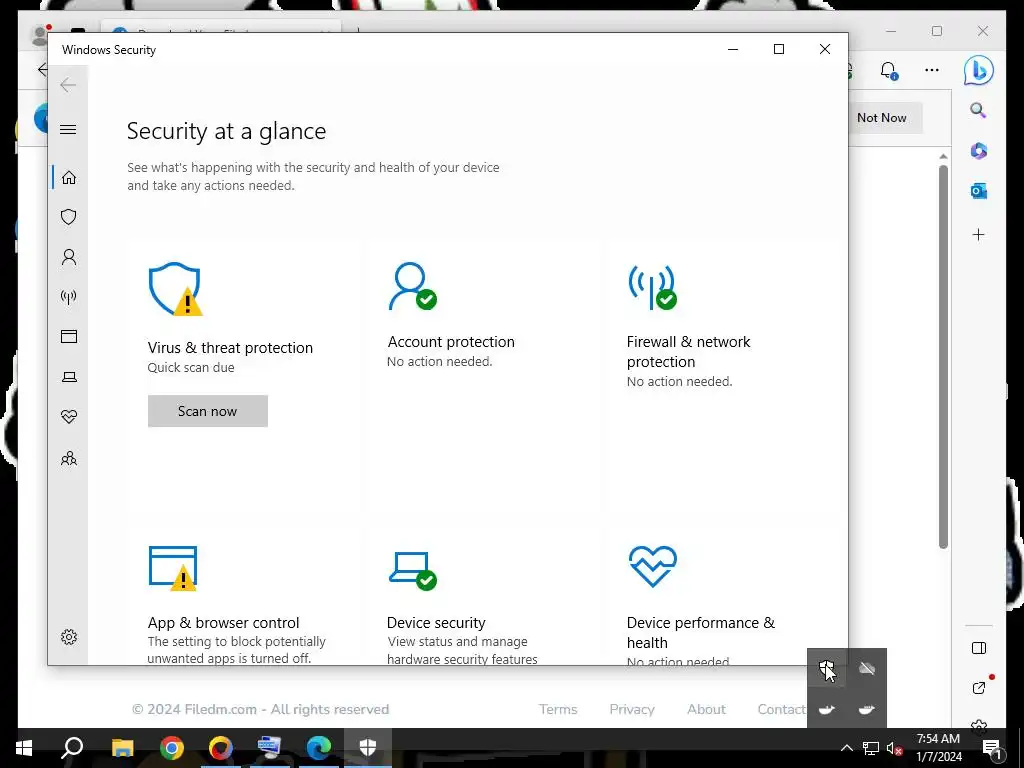Click the Edge page vertical scrollbar

click(x=943, y=356)
